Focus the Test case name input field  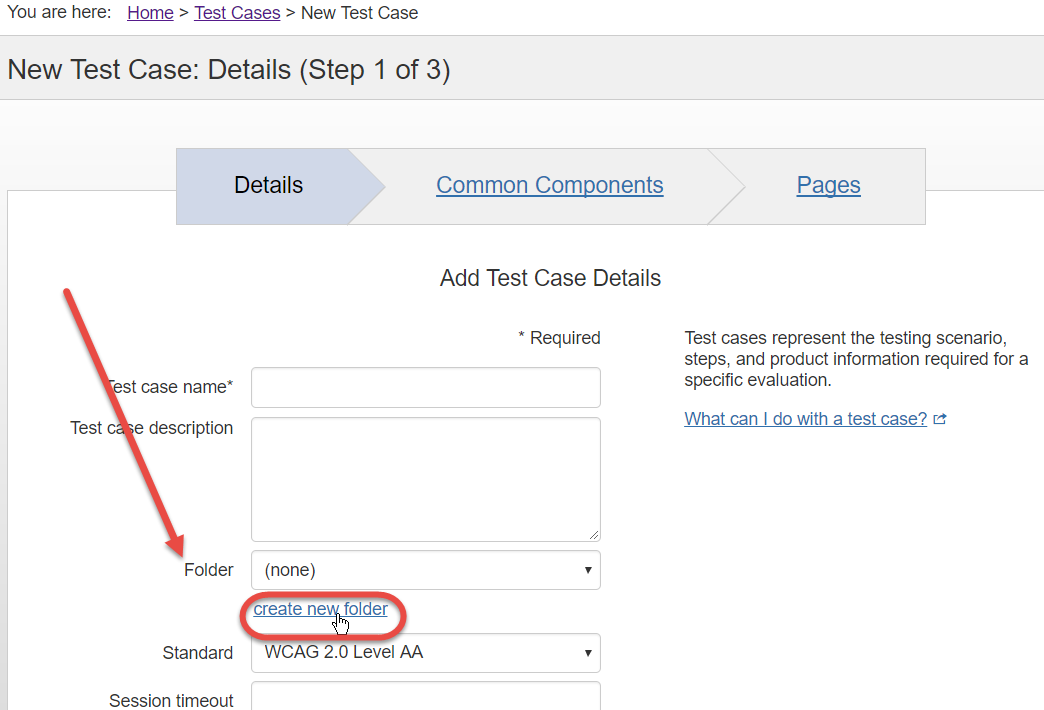(x=425, y=387)
